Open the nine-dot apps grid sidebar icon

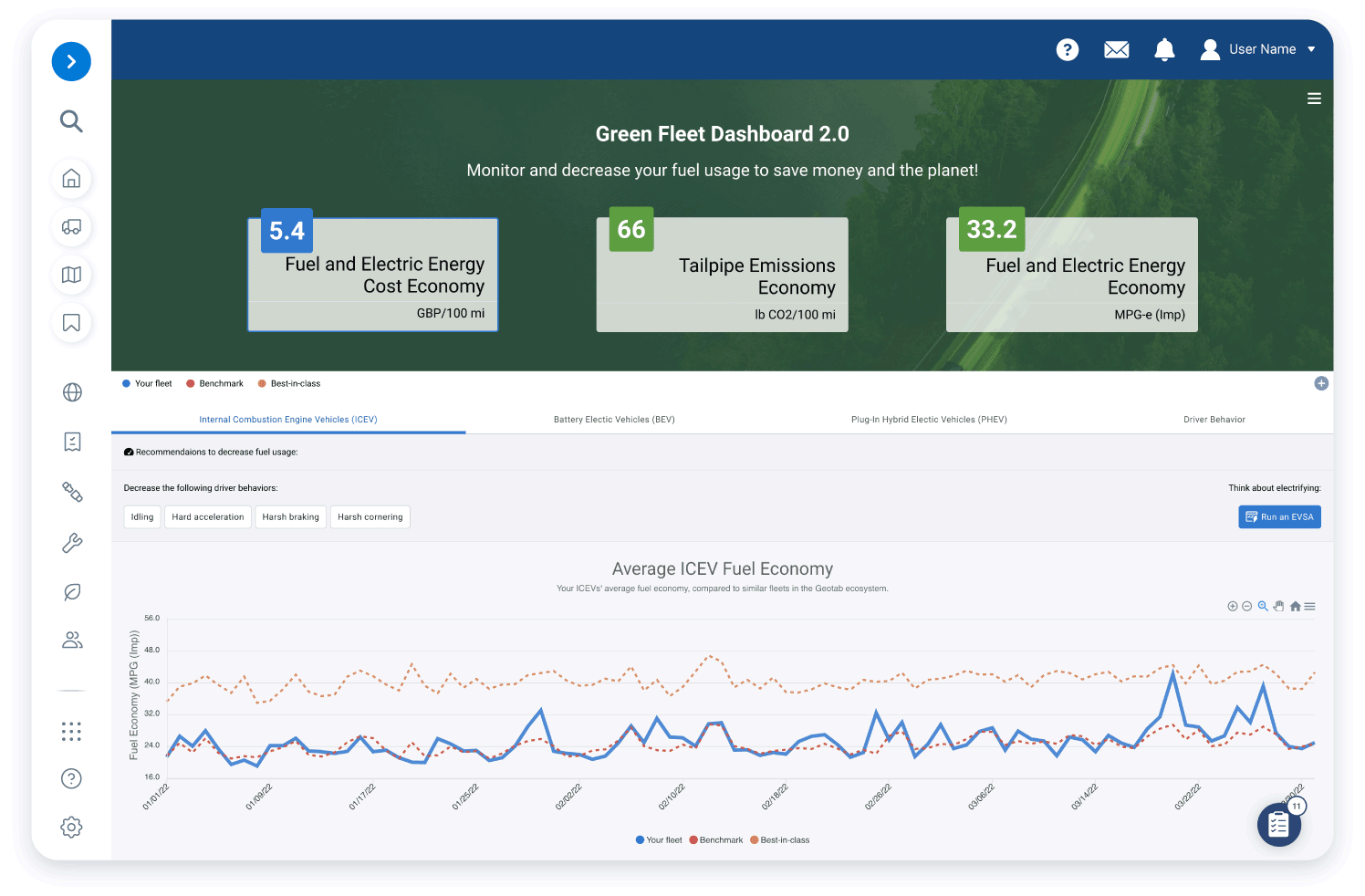click(71, 731)
